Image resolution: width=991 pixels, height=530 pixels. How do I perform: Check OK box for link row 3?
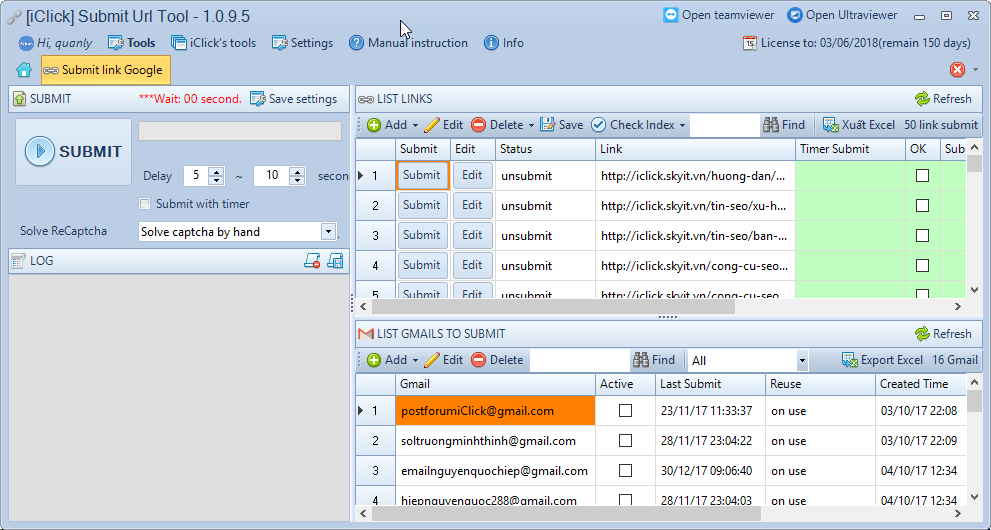[923, 236]
